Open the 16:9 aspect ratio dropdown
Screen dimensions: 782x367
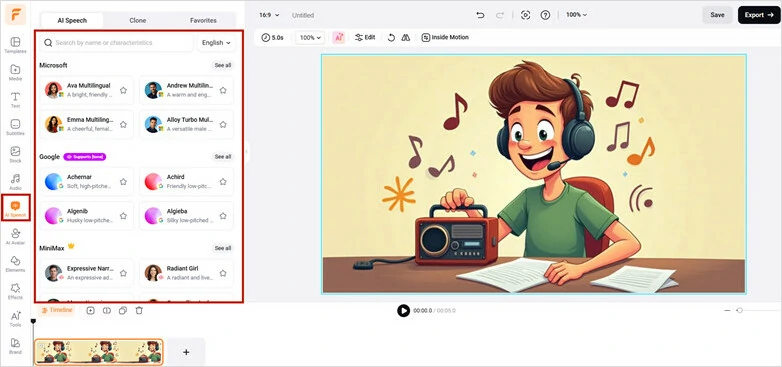pyautogui.click(x=269, y=15)
